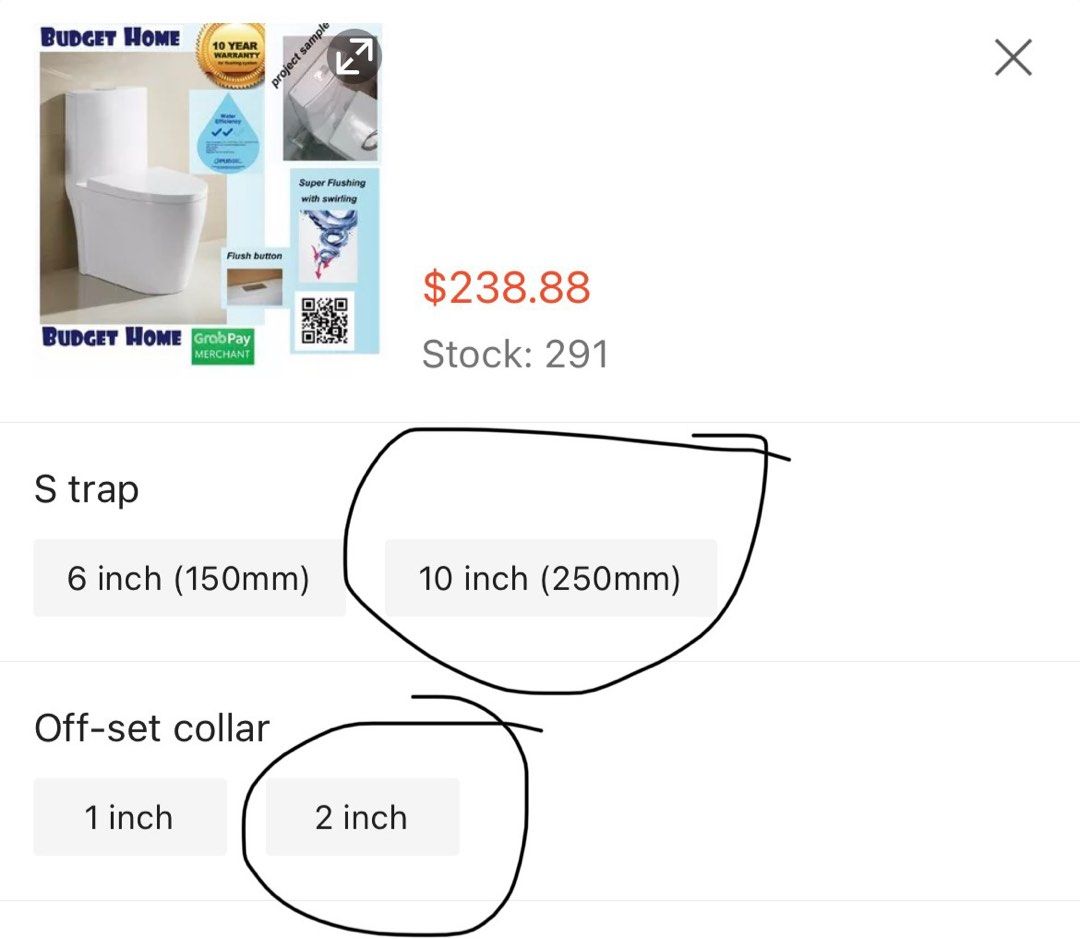Click the expand arrows on the product photo

point(355,54)
